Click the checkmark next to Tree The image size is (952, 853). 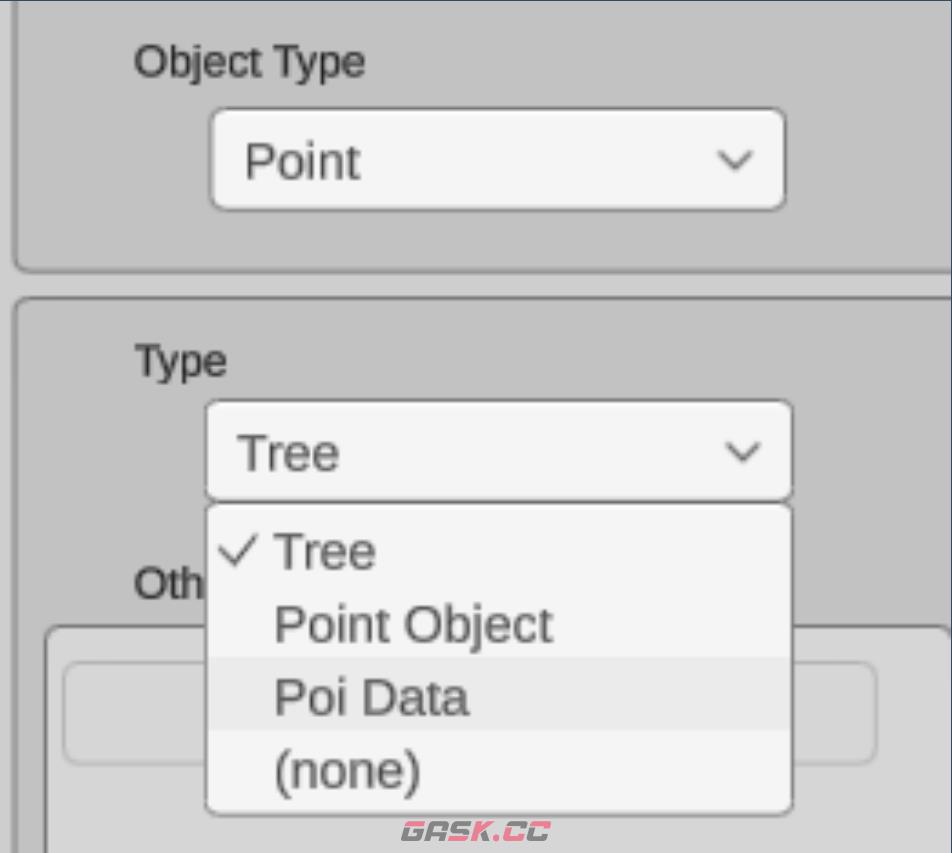point(238,550)
